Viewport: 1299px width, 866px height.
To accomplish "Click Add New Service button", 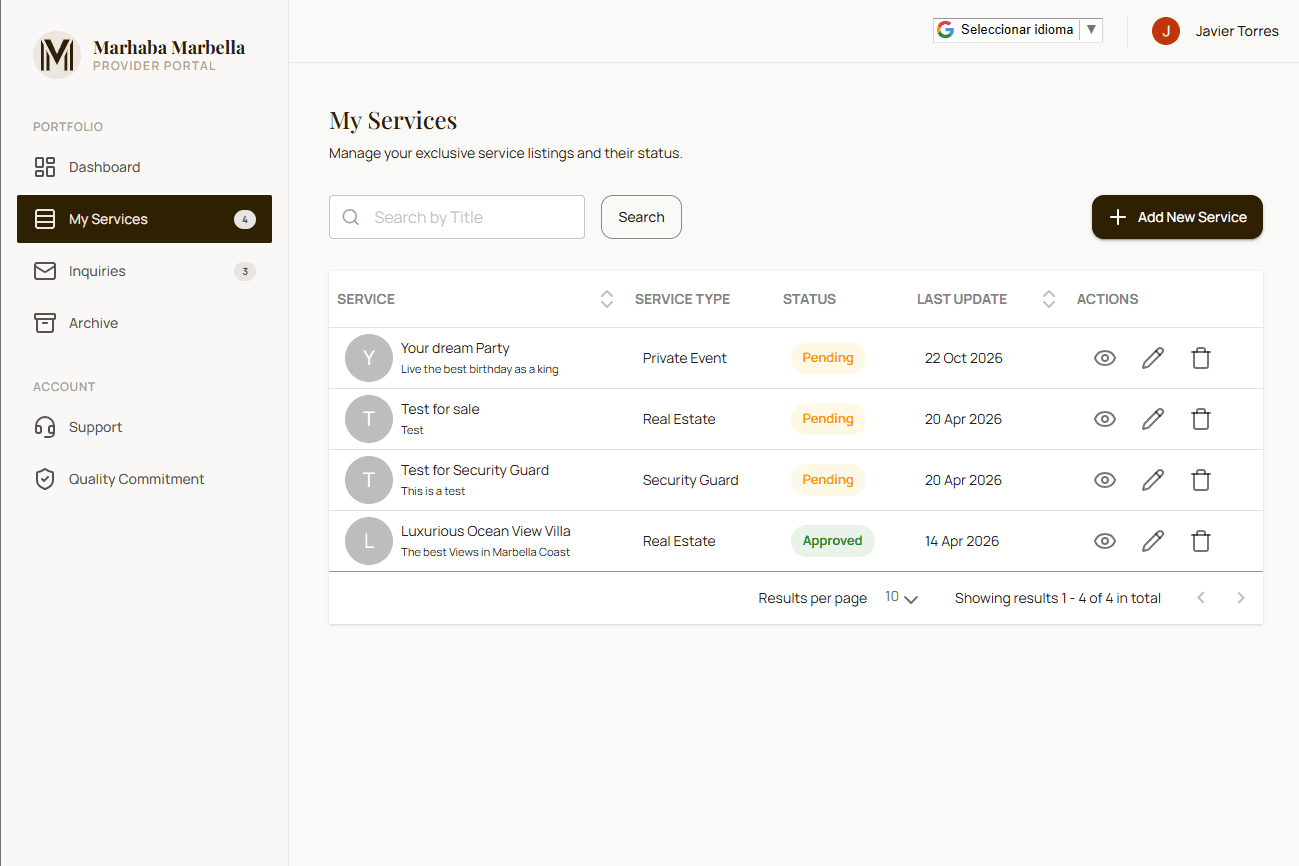I will pyautogui.click(x=1177, y=217).
